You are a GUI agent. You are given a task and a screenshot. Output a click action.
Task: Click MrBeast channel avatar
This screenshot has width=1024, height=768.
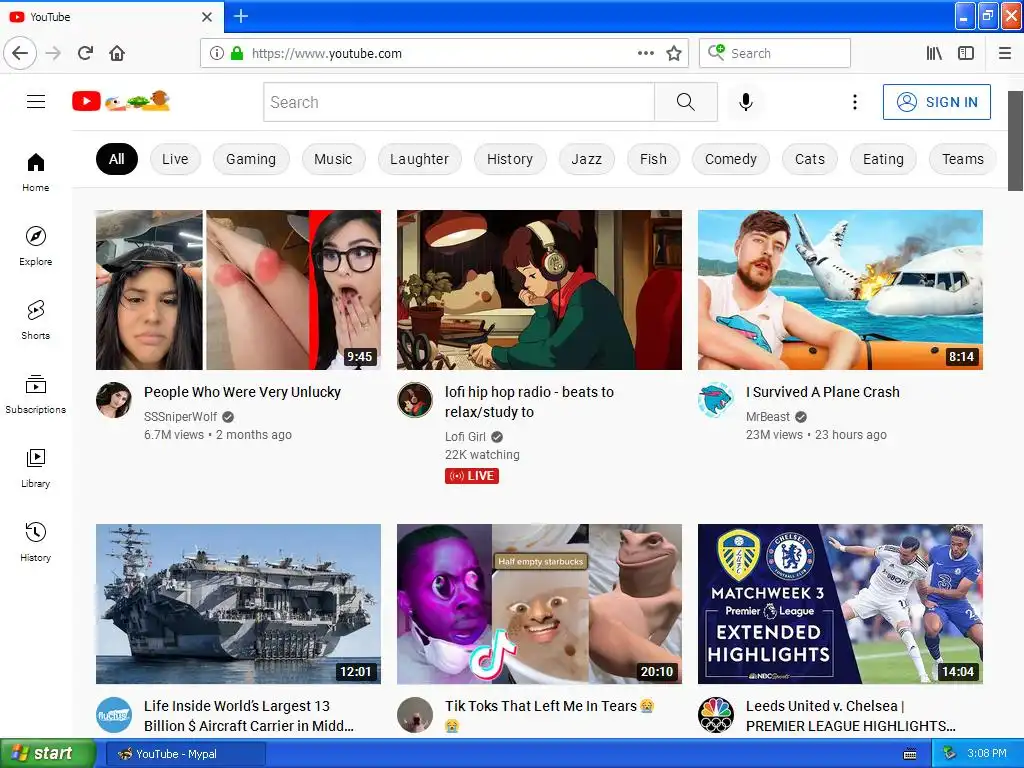716,400
